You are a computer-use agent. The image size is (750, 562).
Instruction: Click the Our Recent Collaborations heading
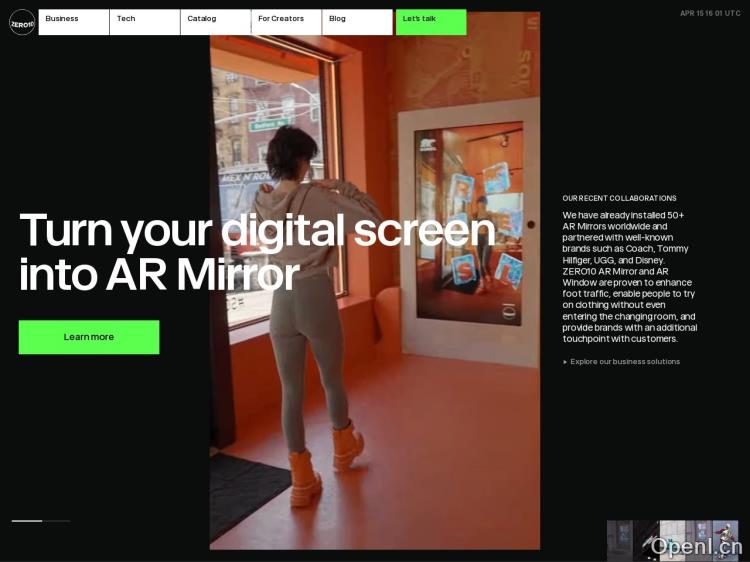point(619,198)
